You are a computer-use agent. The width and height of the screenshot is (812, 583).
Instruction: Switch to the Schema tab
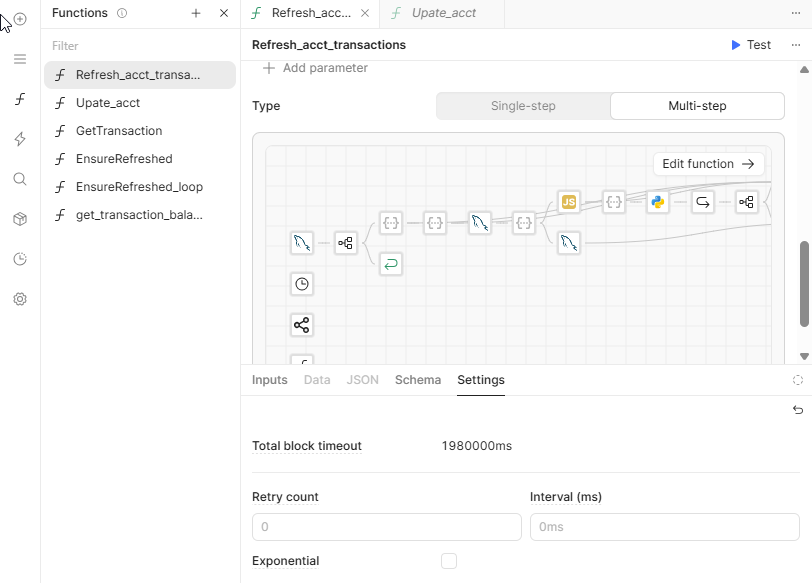[x=417, y=380]
